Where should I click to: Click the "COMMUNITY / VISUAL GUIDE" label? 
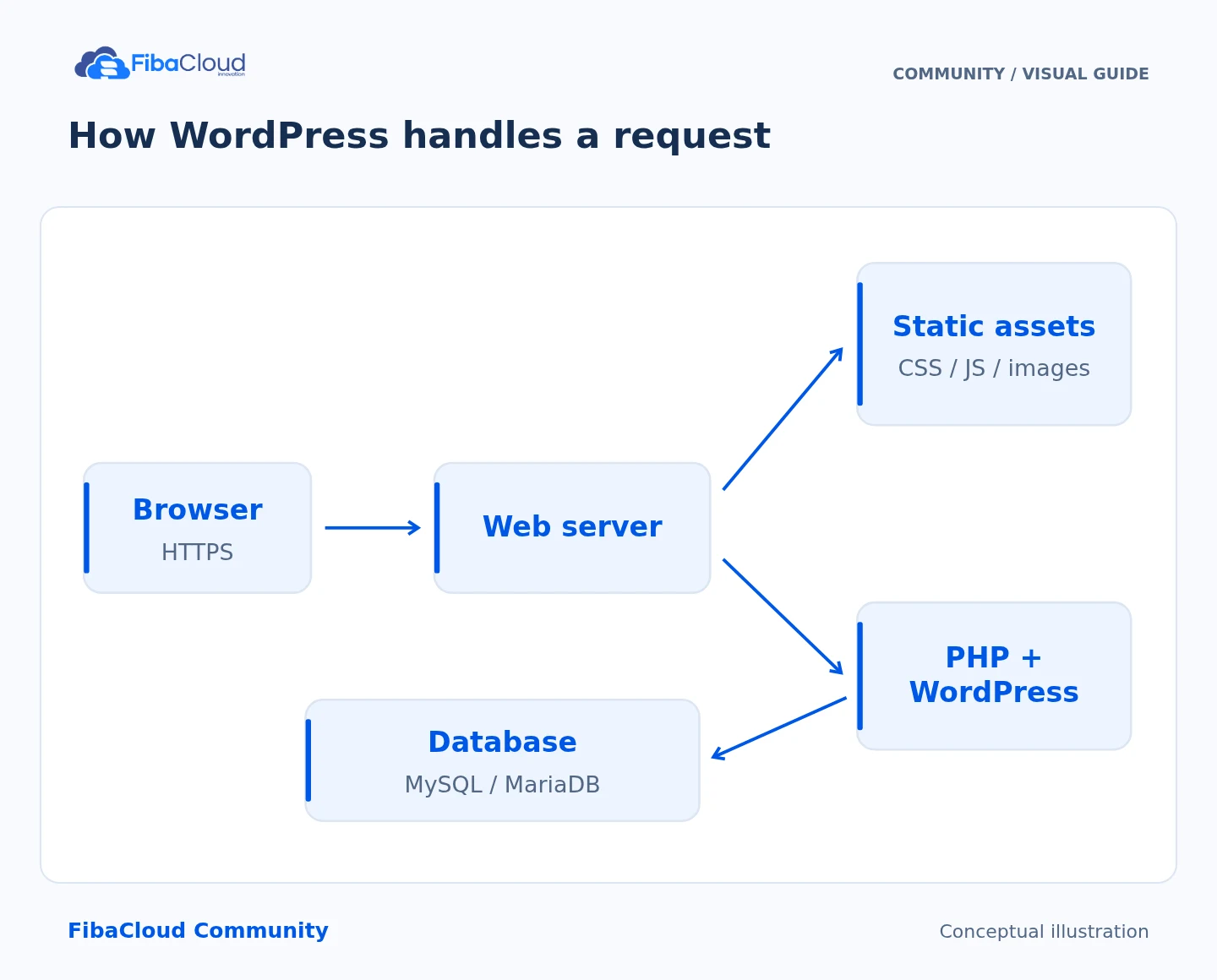click(1021, 74)
